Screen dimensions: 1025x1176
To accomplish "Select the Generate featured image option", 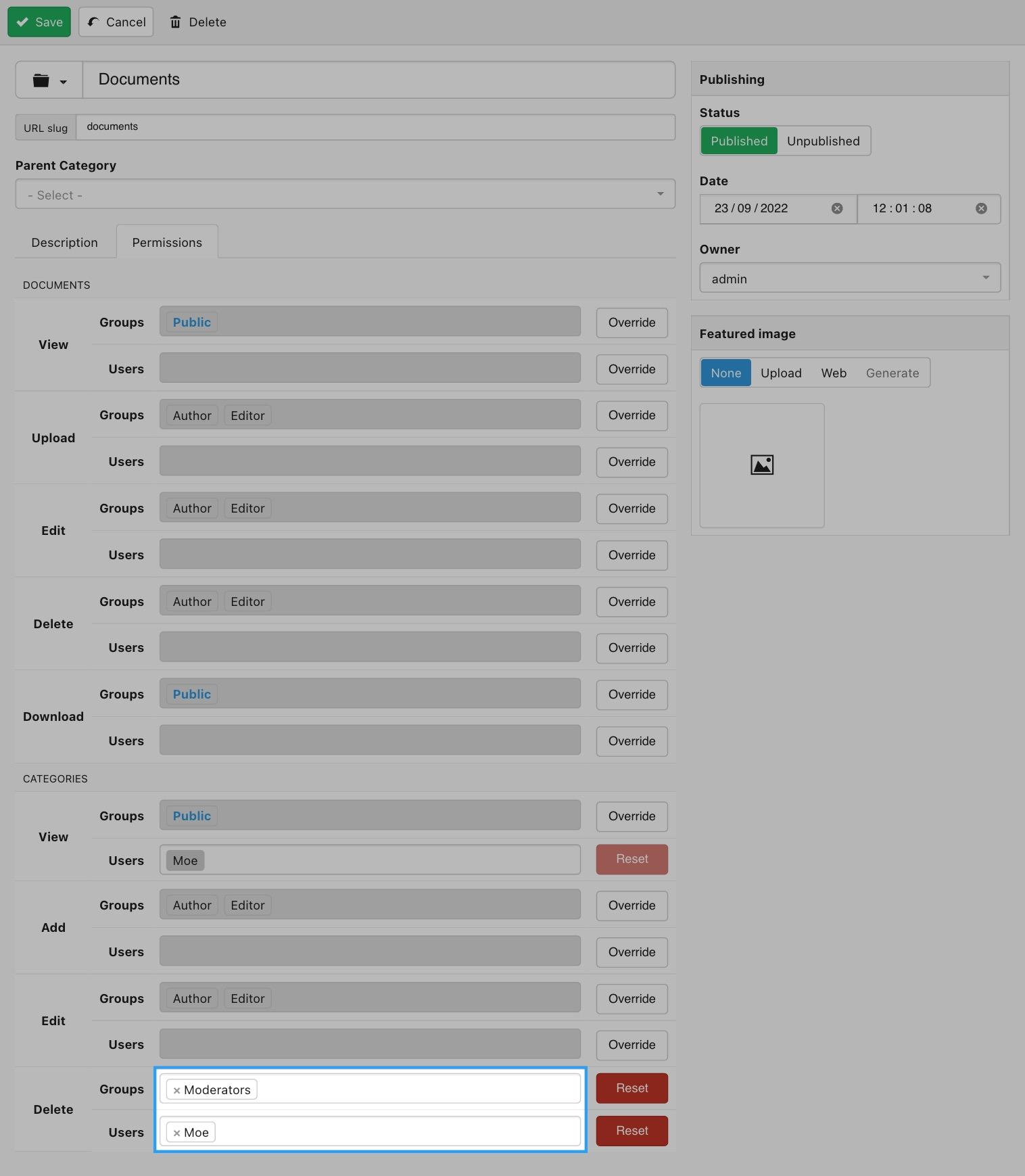I will pyautogui.click(x=892, y=373).
